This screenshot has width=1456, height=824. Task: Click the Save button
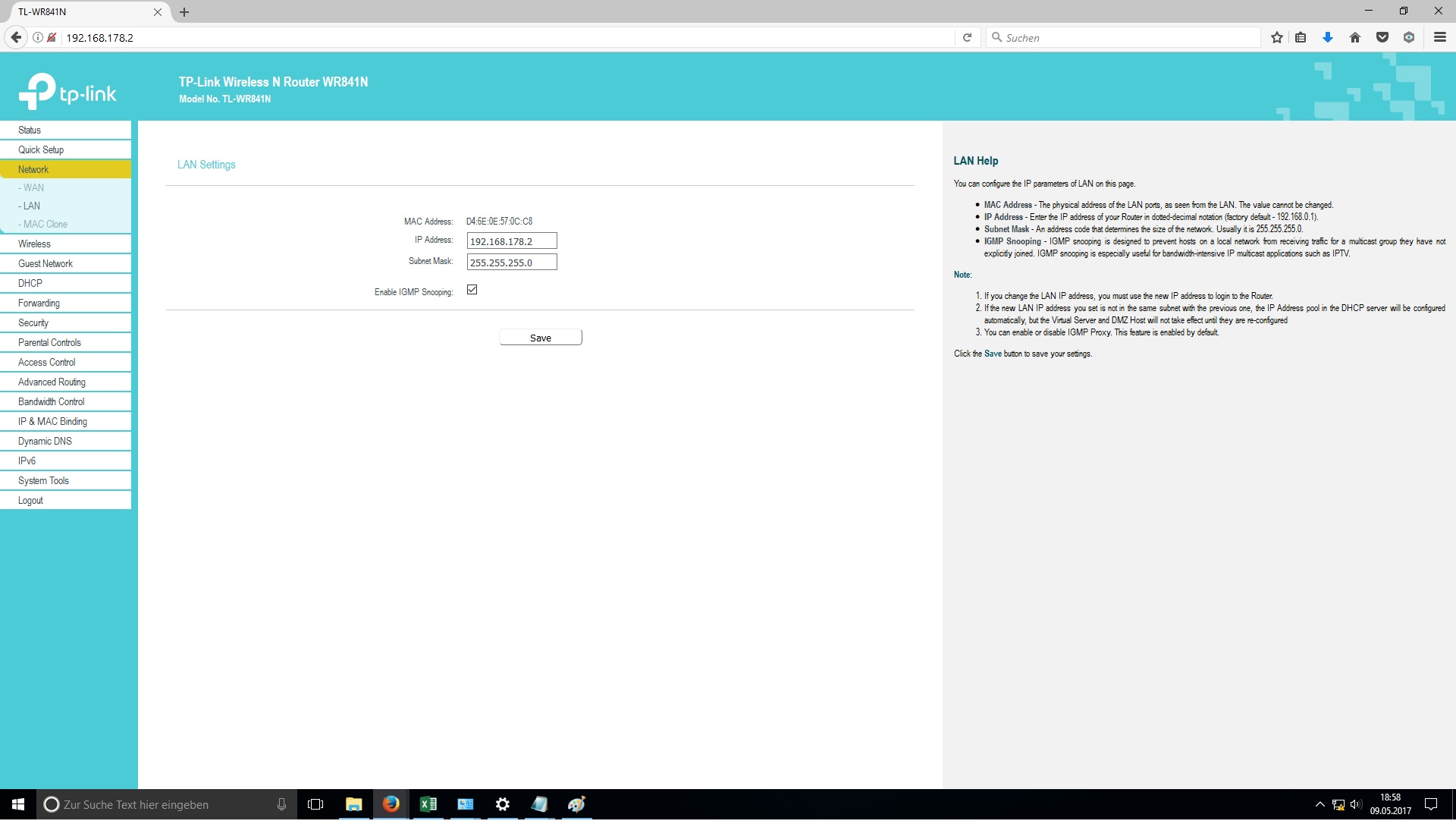tap(540, 338)
